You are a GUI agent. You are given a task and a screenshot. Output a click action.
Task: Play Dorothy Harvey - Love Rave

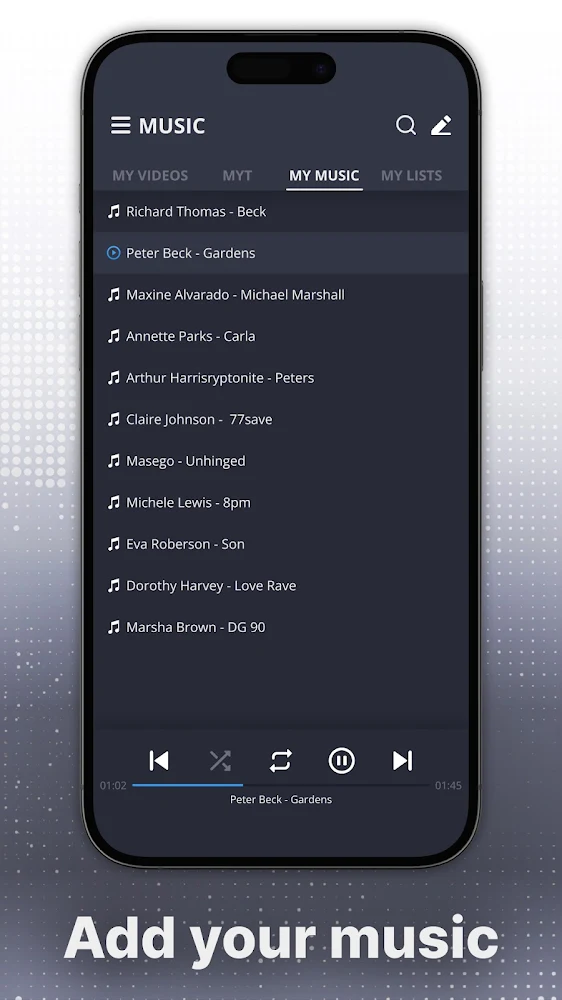[281, 585]
